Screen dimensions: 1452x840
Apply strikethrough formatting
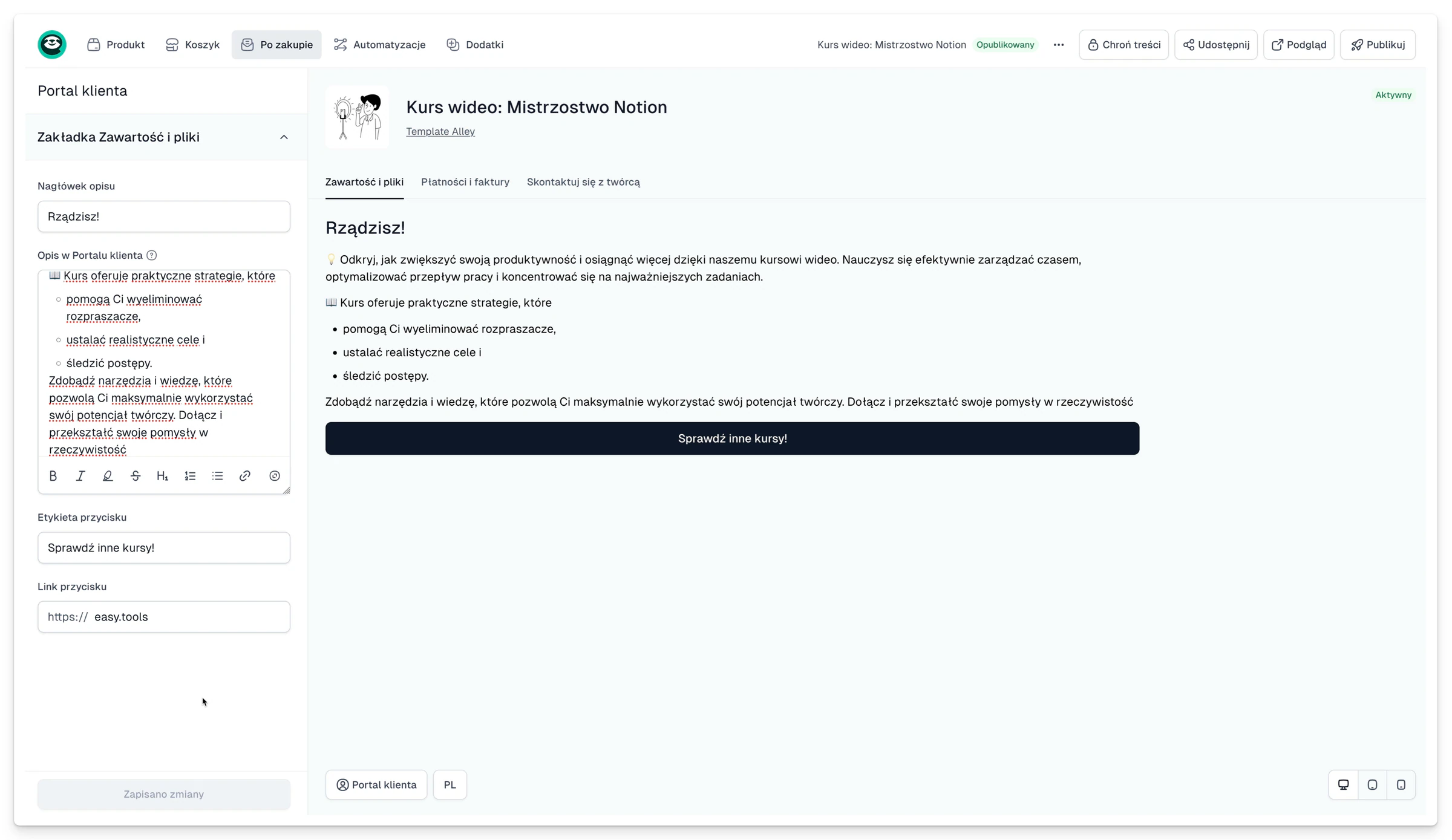(136, 476)
